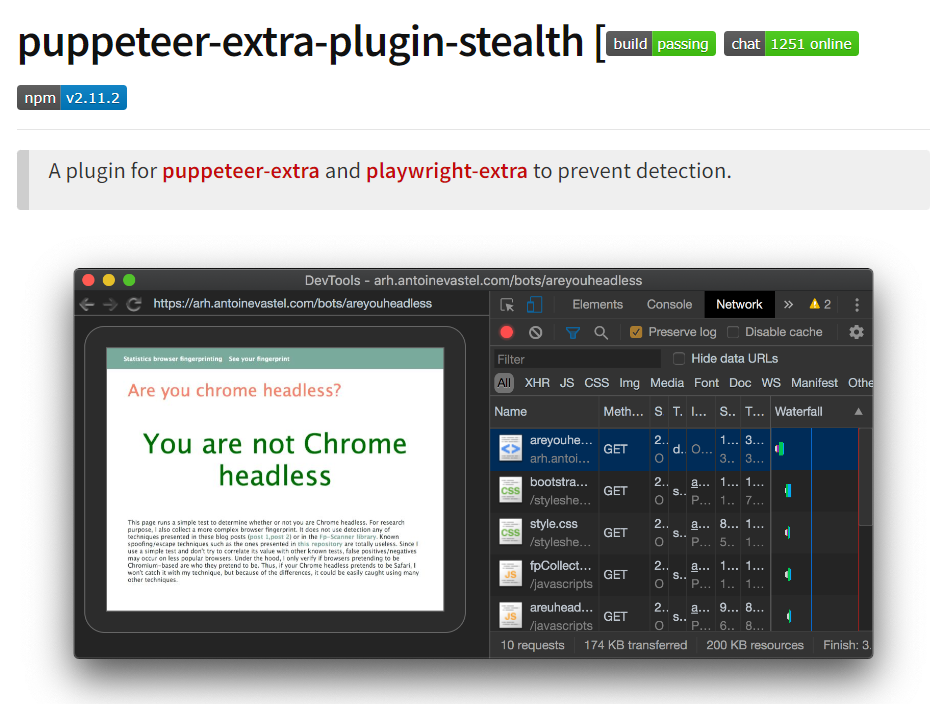Open the DevTools three-dot menu
The image size is (944, 704).
(x=857, y=305)
